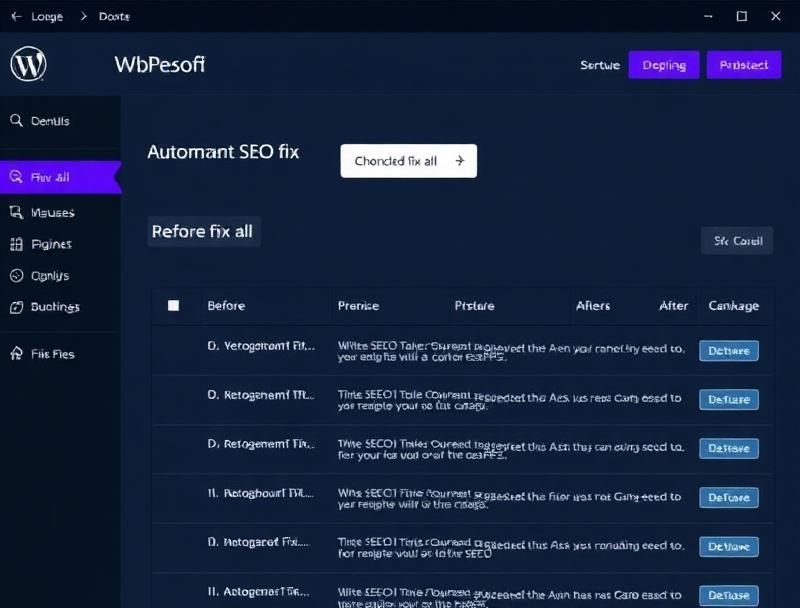Select the Fix all sidebar icon
The width and height of the screenshot is (800, 608).
click(x=16, y=178)
